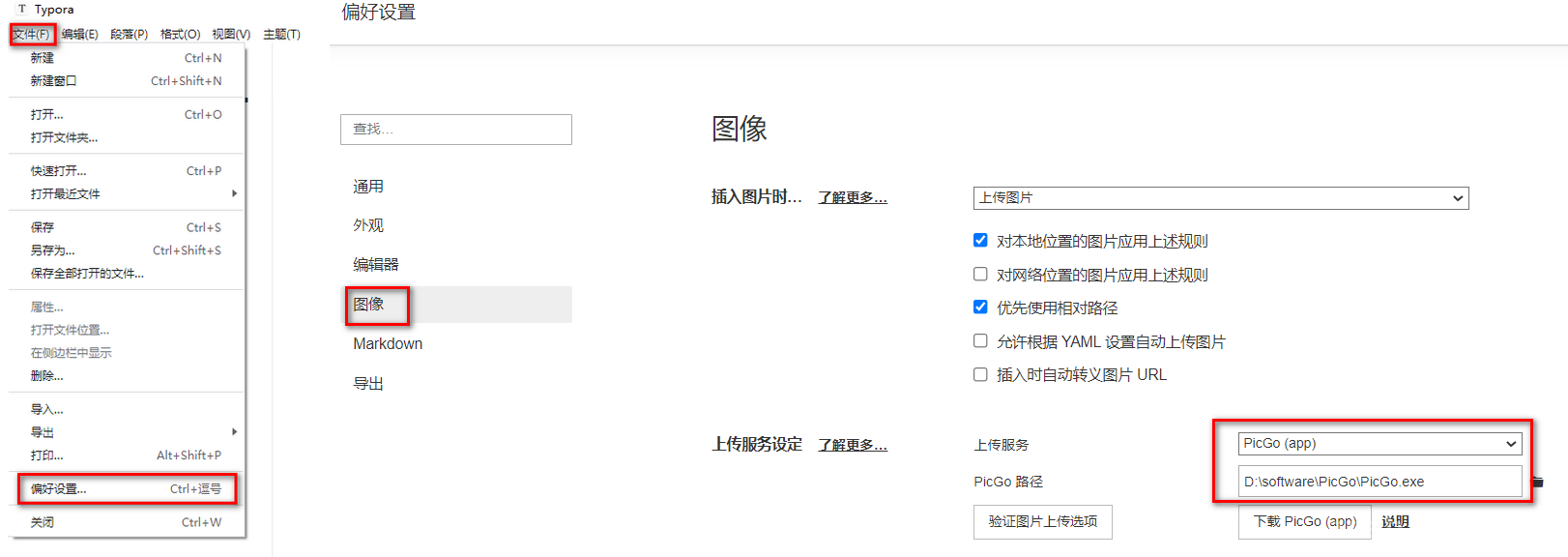Check 插入时自动转义图片 URL box
The image size is (1568, 557).
coord(980,374)
